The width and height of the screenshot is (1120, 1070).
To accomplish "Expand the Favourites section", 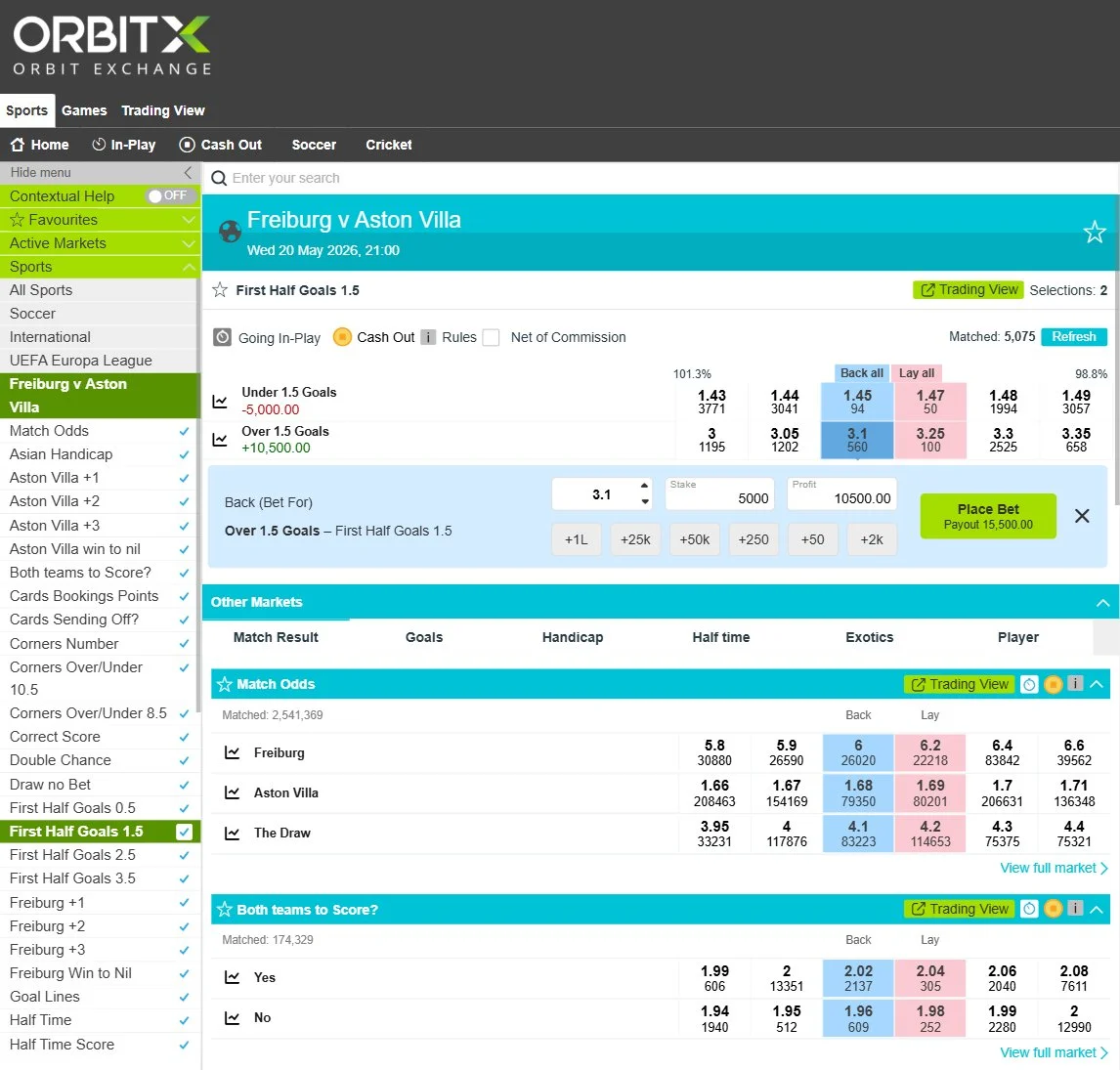I will [x=189, y=219].
